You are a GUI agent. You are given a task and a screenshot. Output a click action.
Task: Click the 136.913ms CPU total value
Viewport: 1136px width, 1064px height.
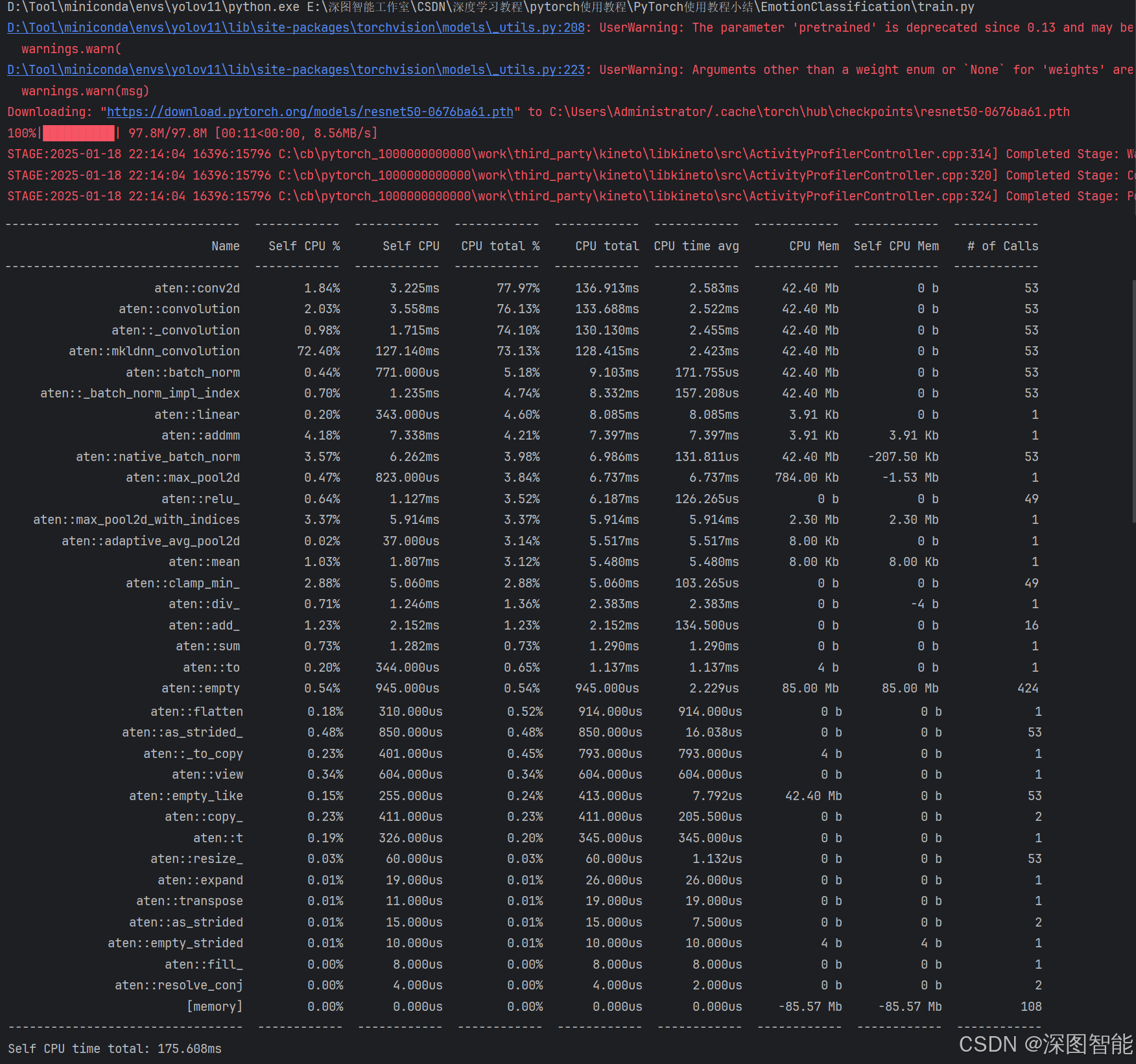coord(607,289)
